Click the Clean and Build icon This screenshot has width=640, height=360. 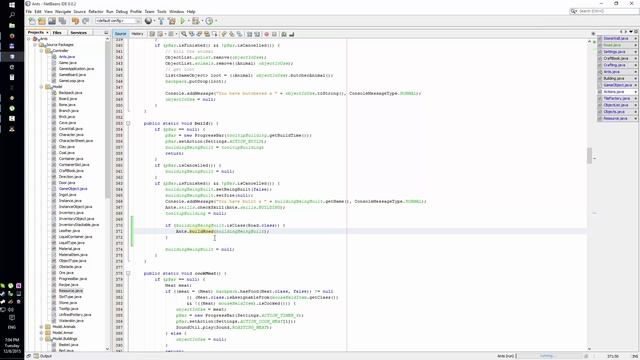[172, 21]
